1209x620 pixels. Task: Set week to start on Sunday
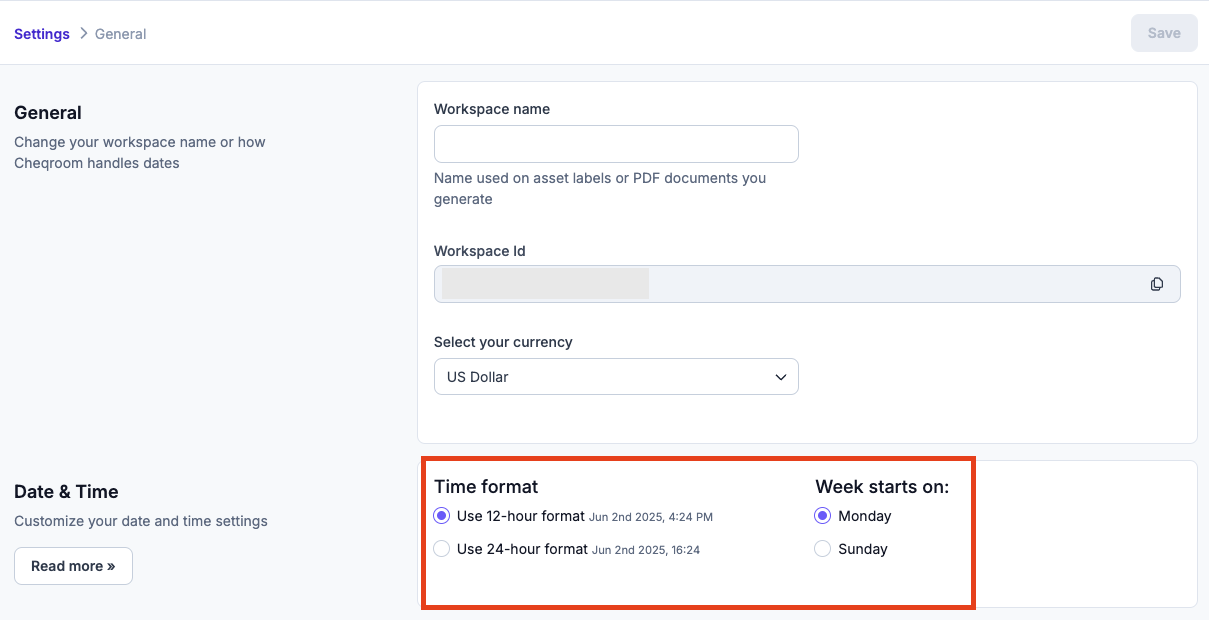tap(823, 549)
